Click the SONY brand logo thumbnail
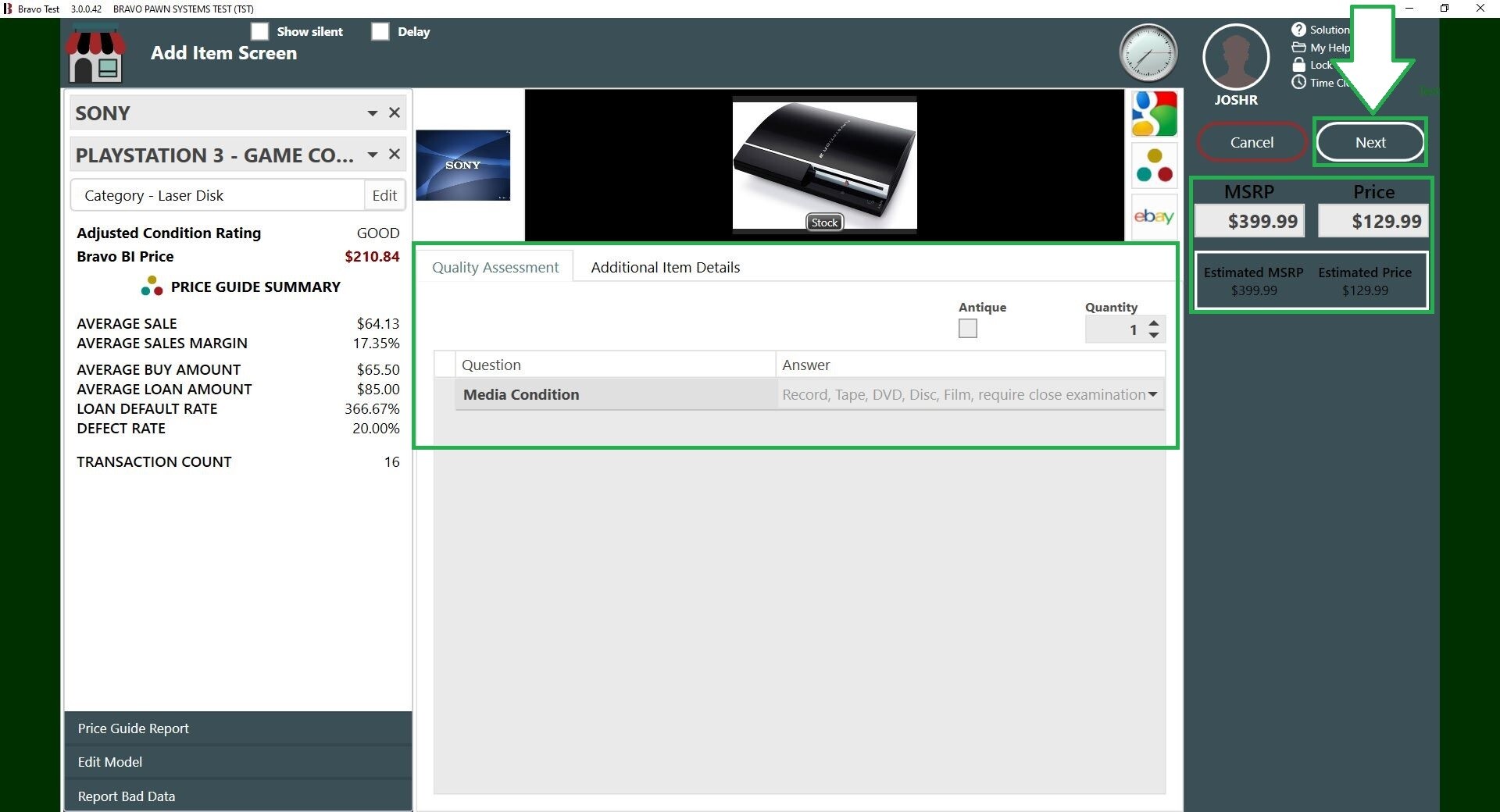This screenshot has width=1500, height=812. coord(463,165)
